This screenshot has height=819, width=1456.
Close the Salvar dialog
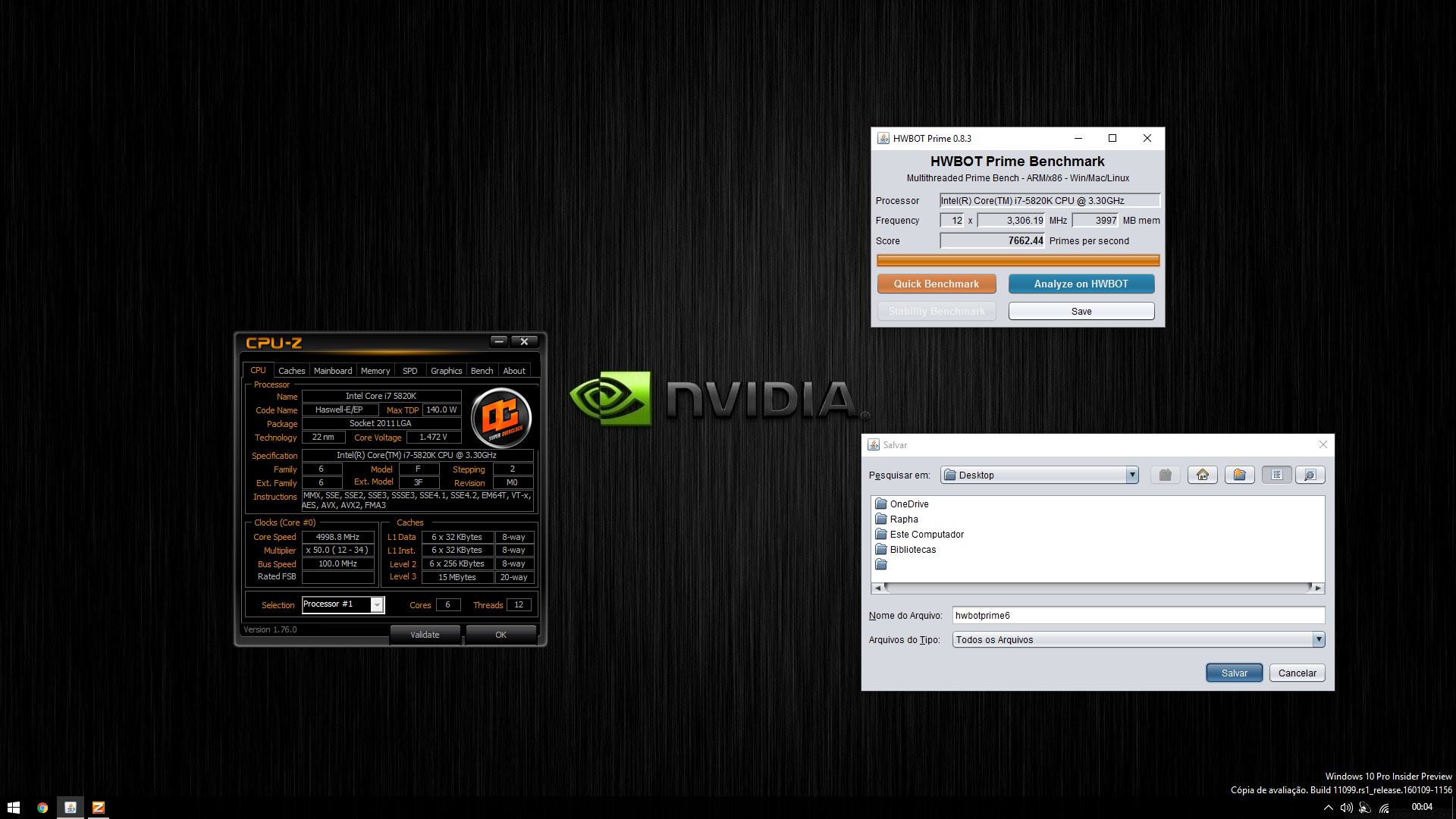tap(1323, 444)
